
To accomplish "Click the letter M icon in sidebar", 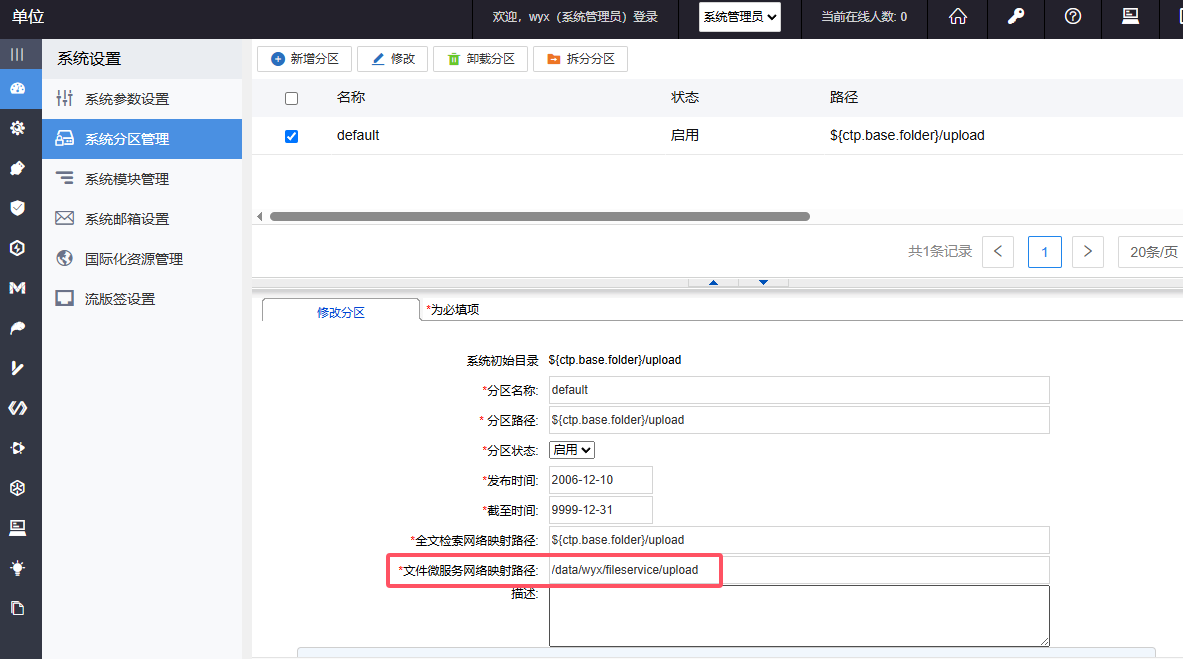I will [x=17, y=288].
